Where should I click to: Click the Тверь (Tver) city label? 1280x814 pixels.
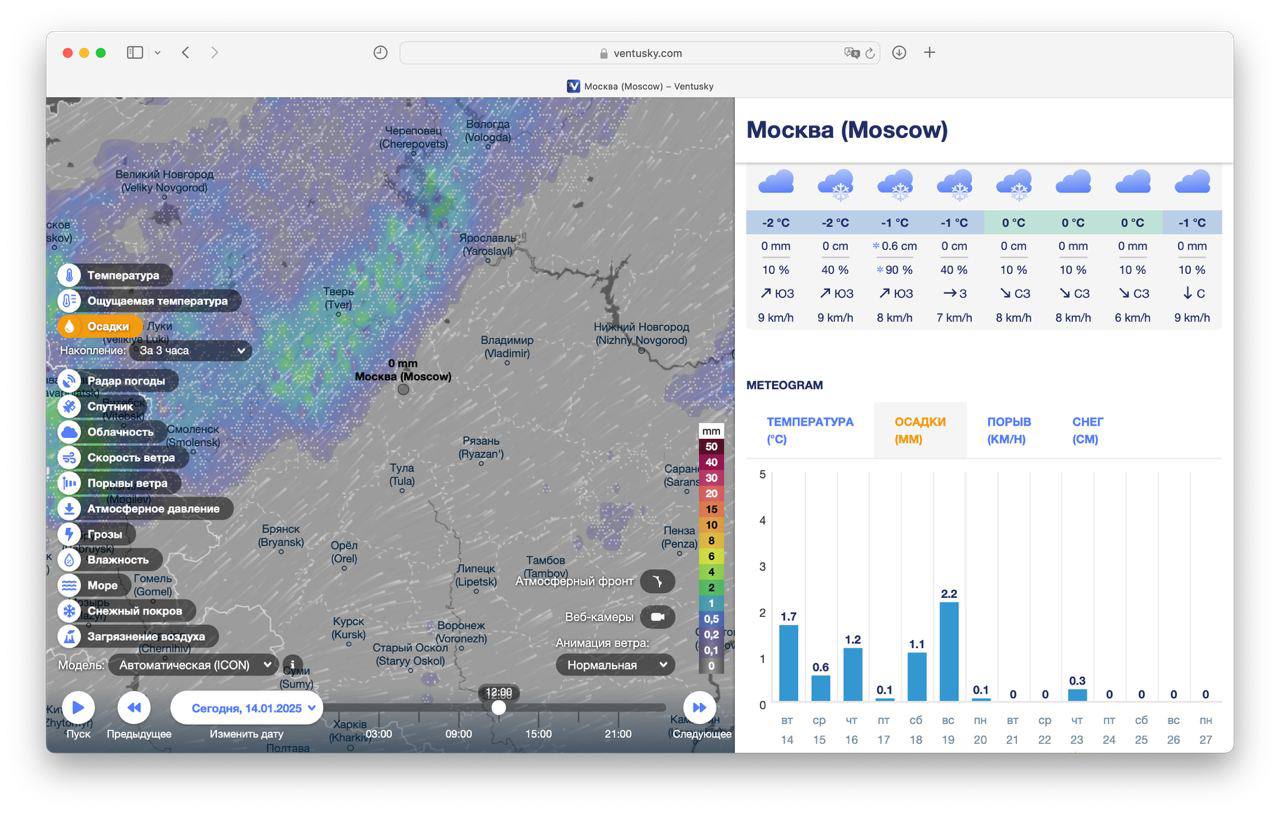pos(338,298)
